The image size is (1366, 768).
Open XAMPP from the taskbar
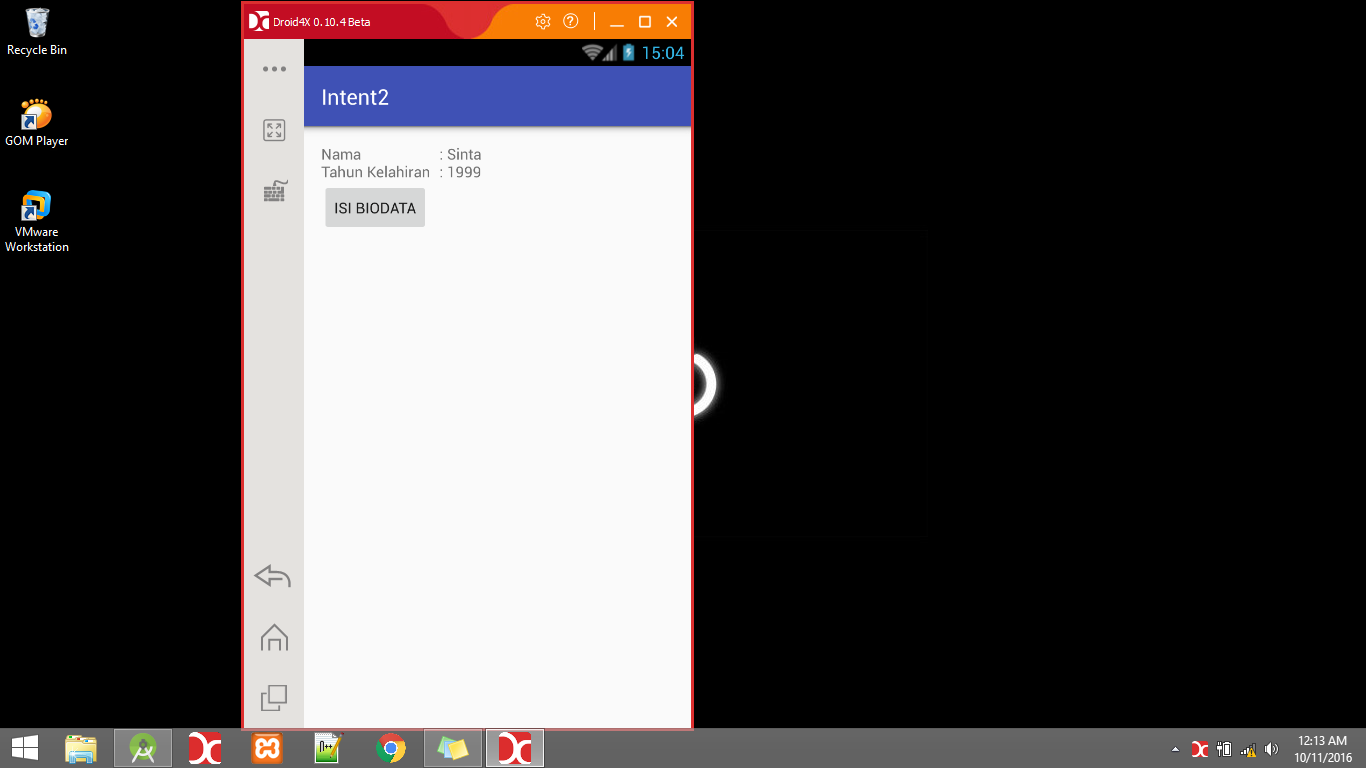click(x=267, y=748)
